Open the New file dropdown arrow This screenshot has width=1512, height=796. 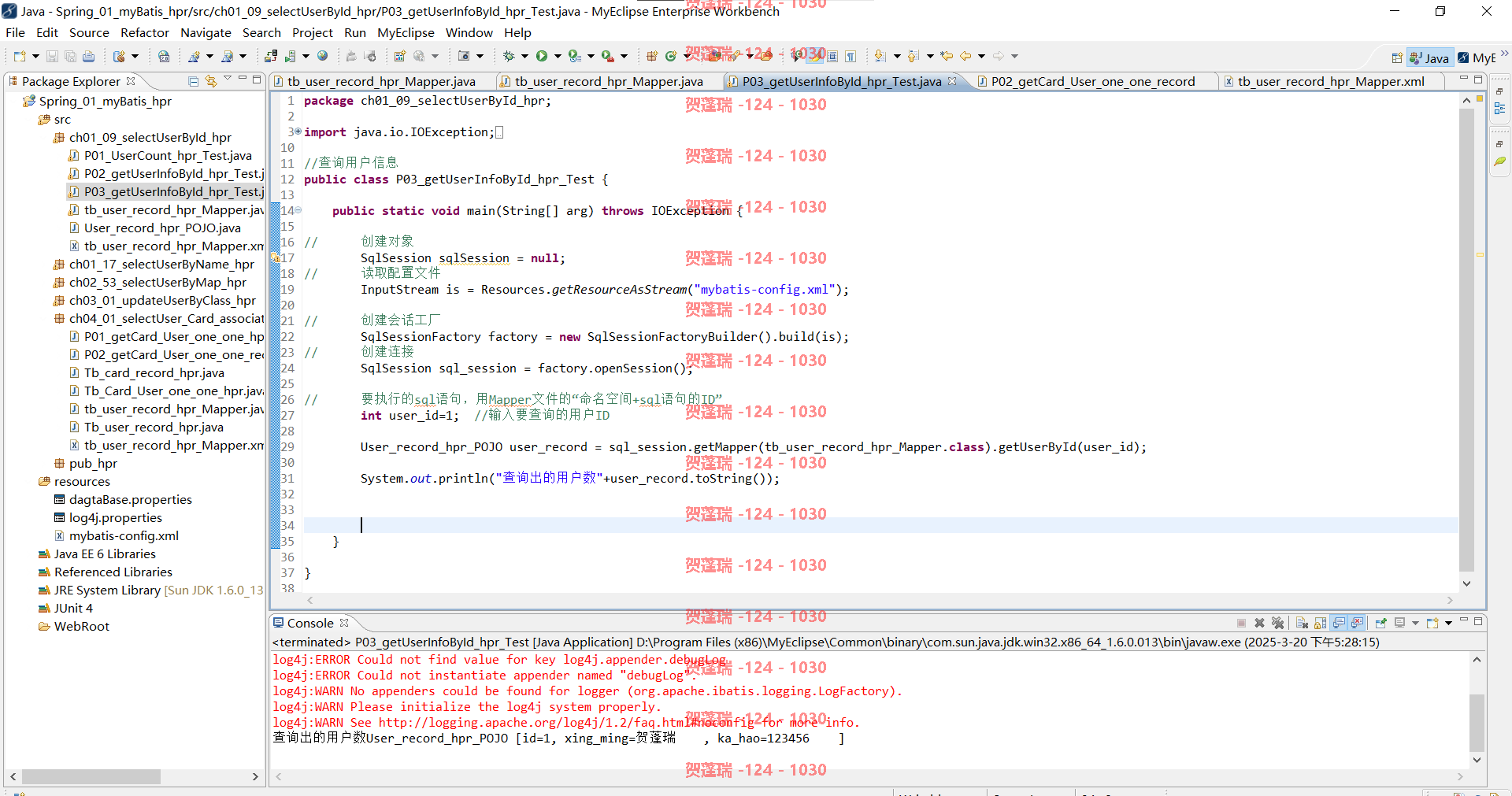35,56
